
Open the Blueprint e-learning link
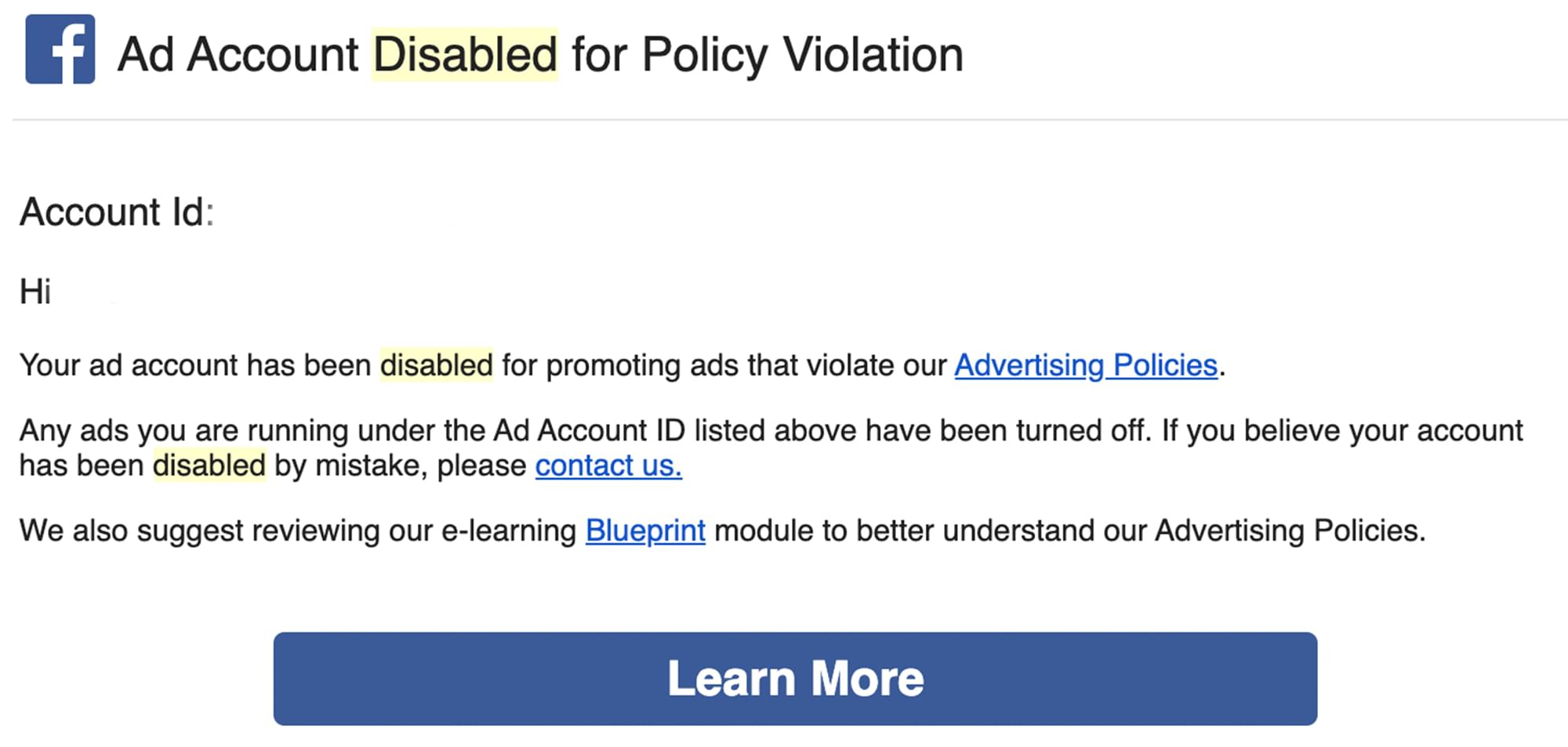[x=645, y=531]
